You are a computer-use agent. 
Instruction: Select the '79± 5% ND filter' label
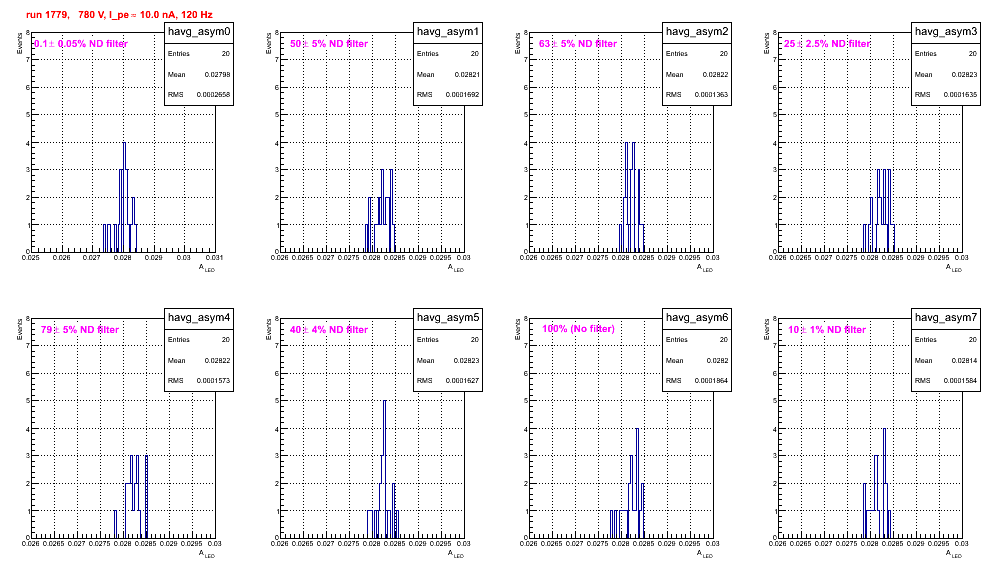[x=80, y=330]
